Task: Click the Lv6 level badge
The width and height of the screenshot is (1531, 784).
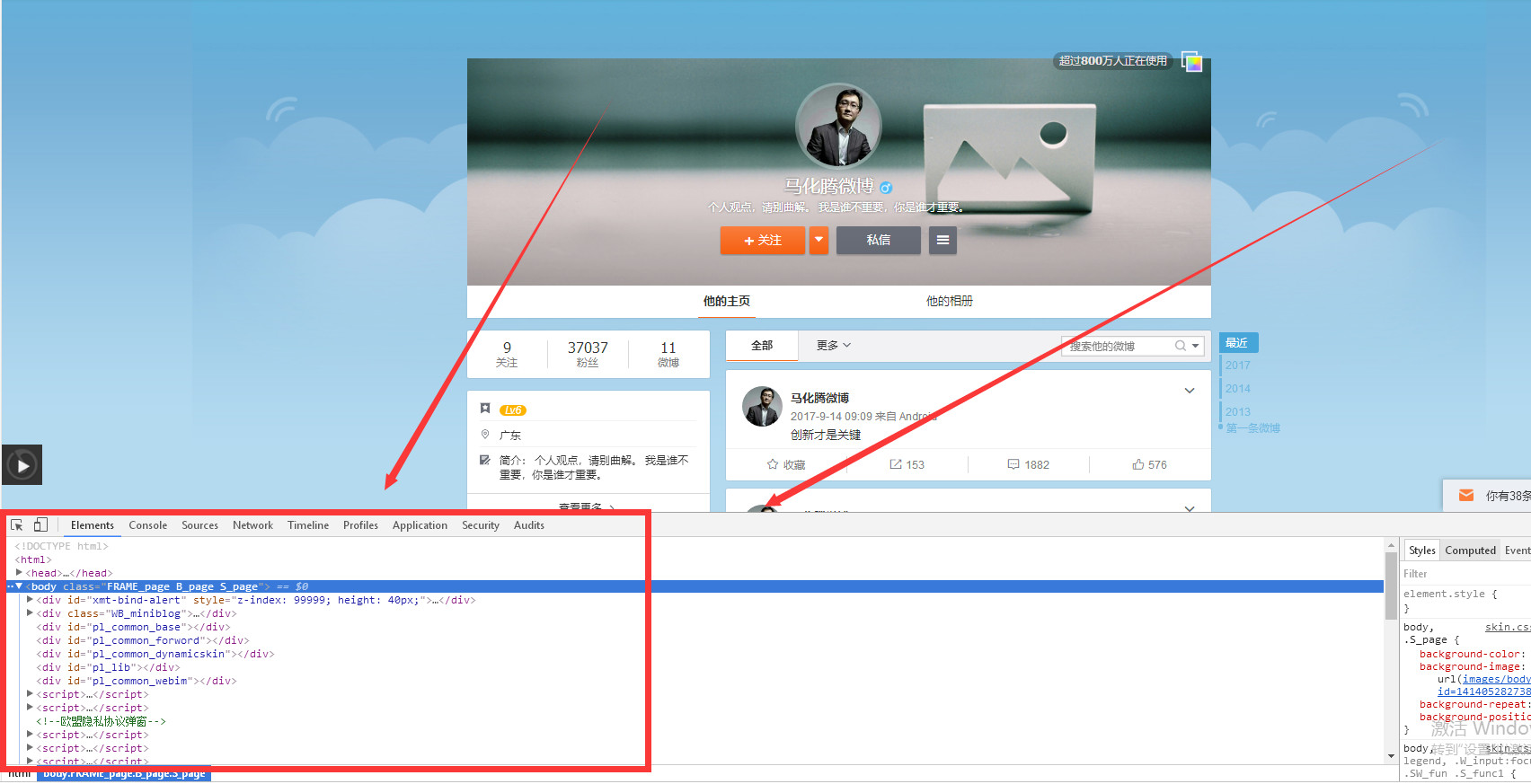Action: pyautogui.click(x=513, y=410)
